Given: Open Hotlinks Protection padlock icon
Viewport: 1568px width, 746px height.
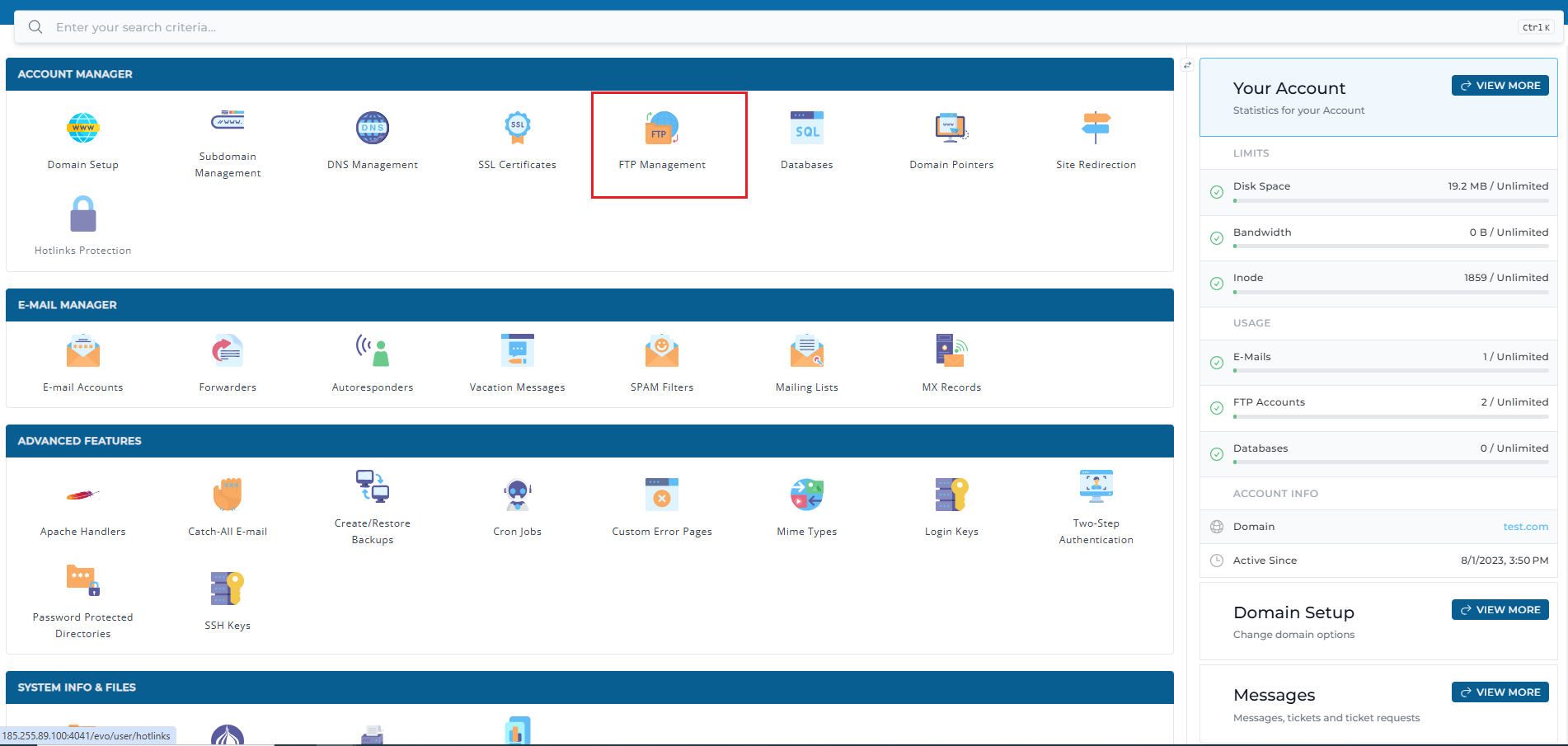Looking at the screenshot, I should pos(83,215).
